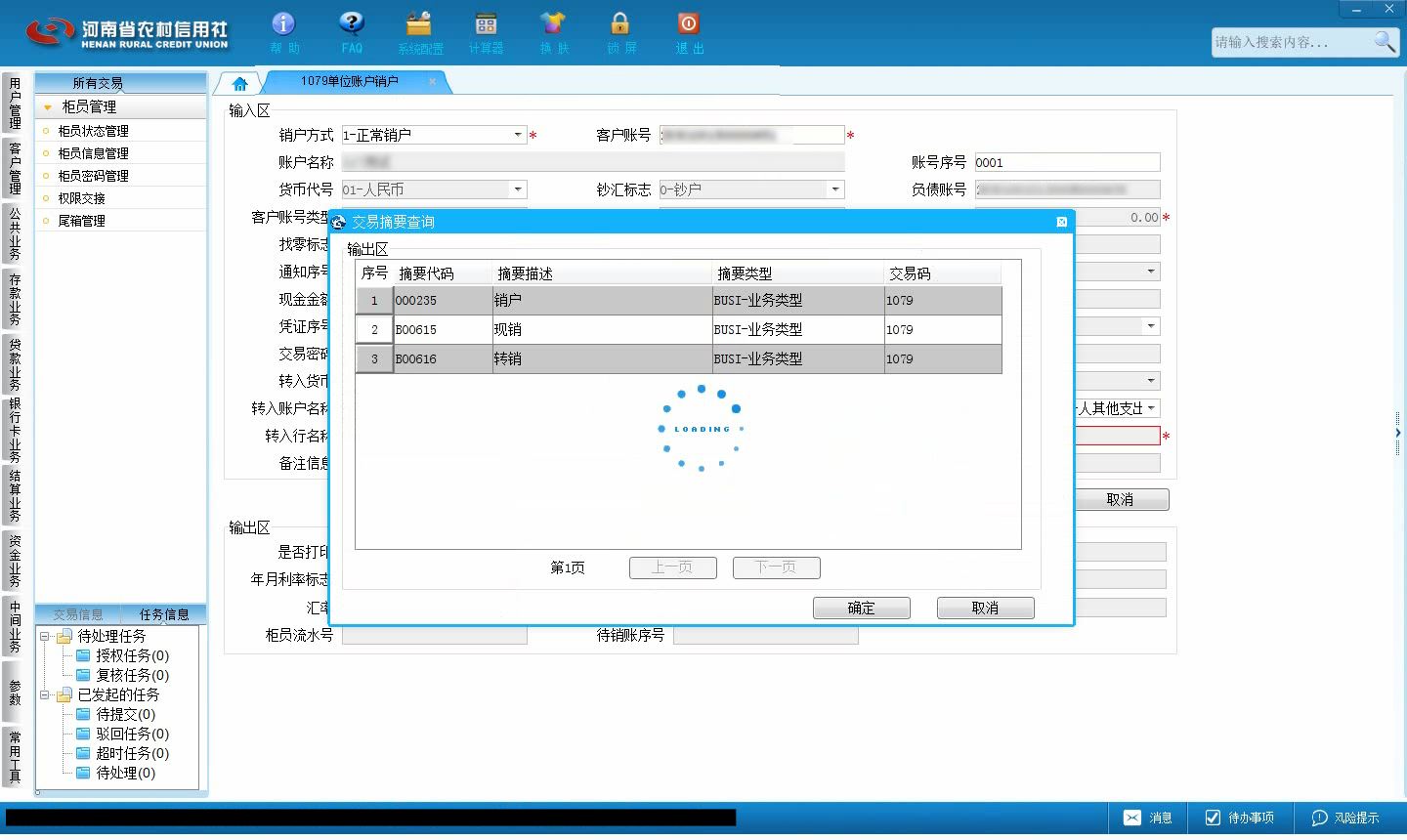Collapse the 已发起的任务 tree node

click(44, 694)
